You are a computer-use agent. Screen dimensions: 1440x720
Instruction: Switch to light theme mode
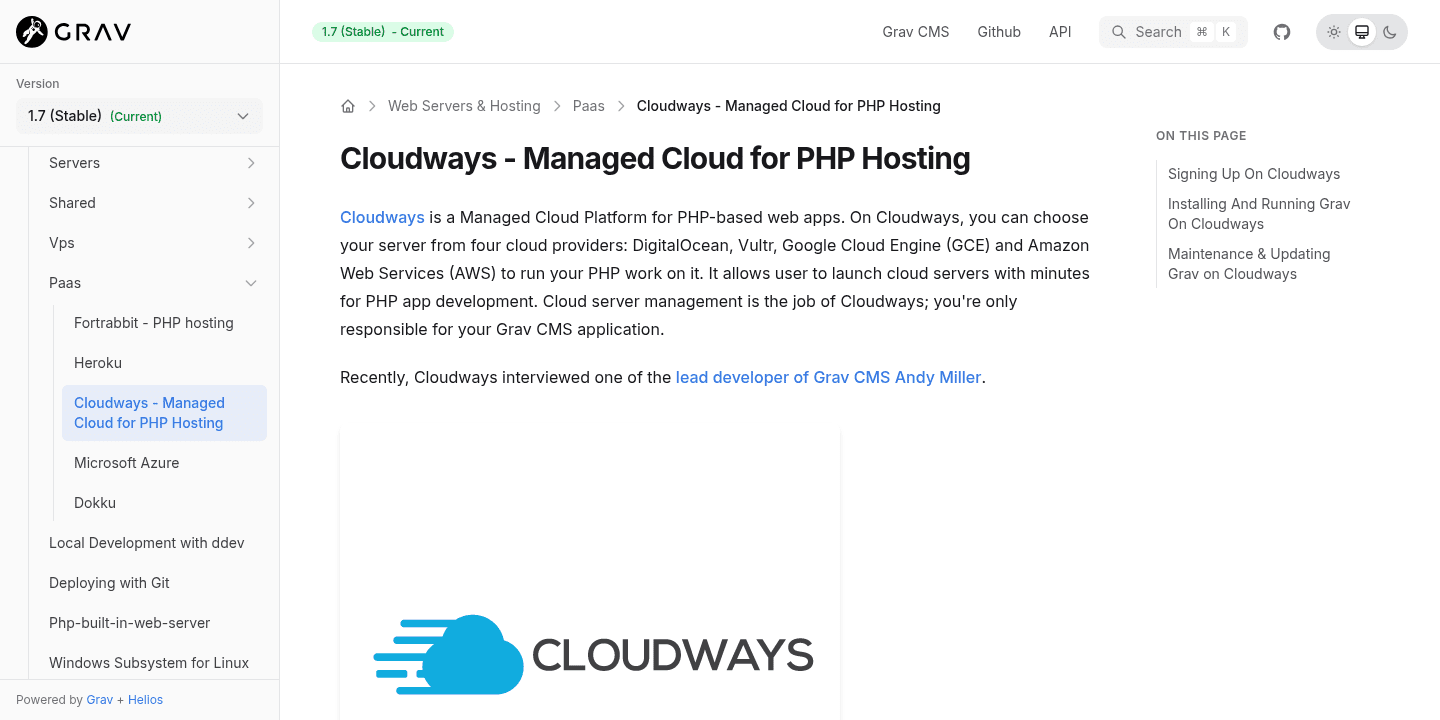[x=1334, y=32]
